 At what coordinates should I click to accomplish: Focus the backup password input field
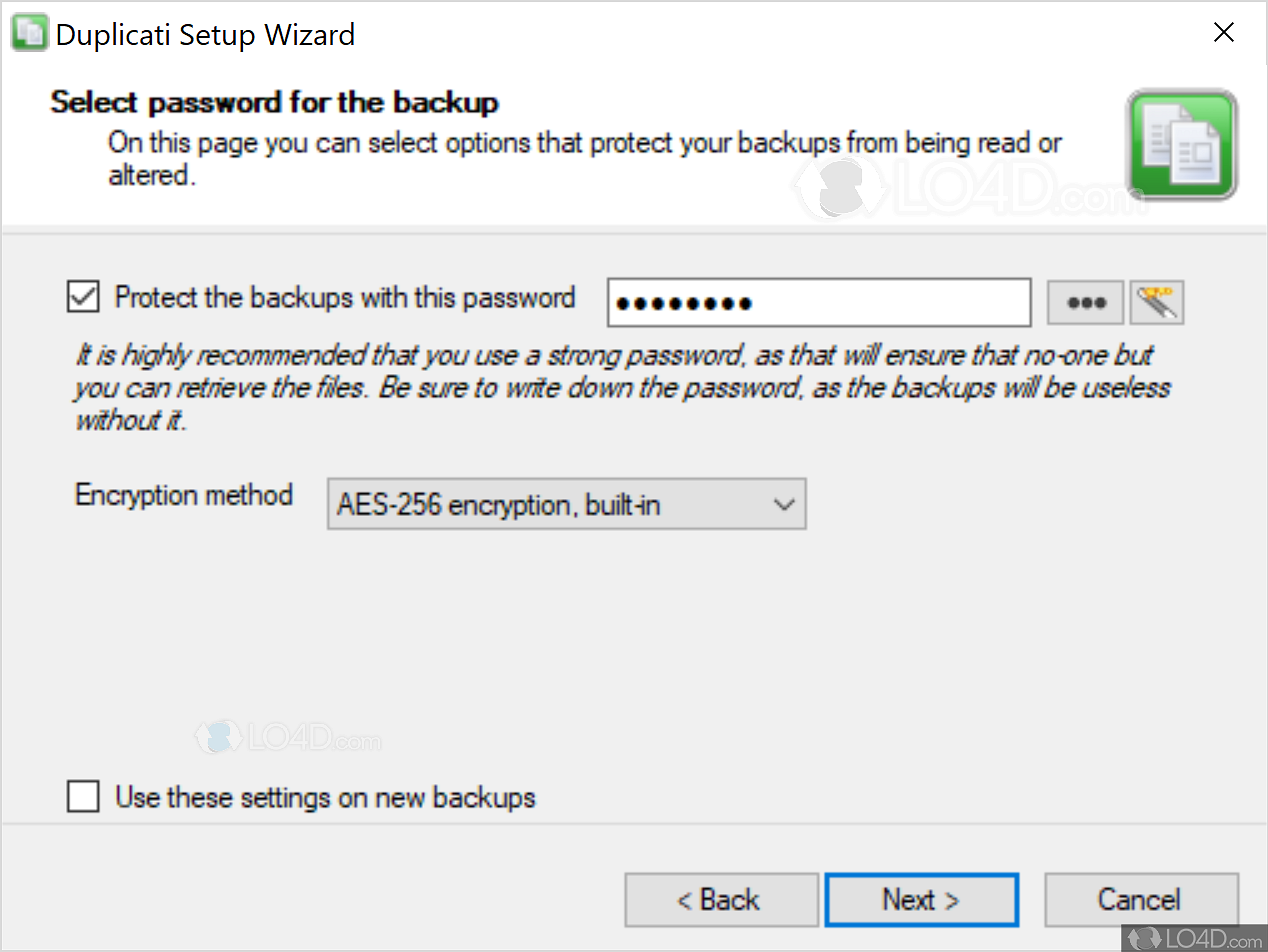(818, 303)
